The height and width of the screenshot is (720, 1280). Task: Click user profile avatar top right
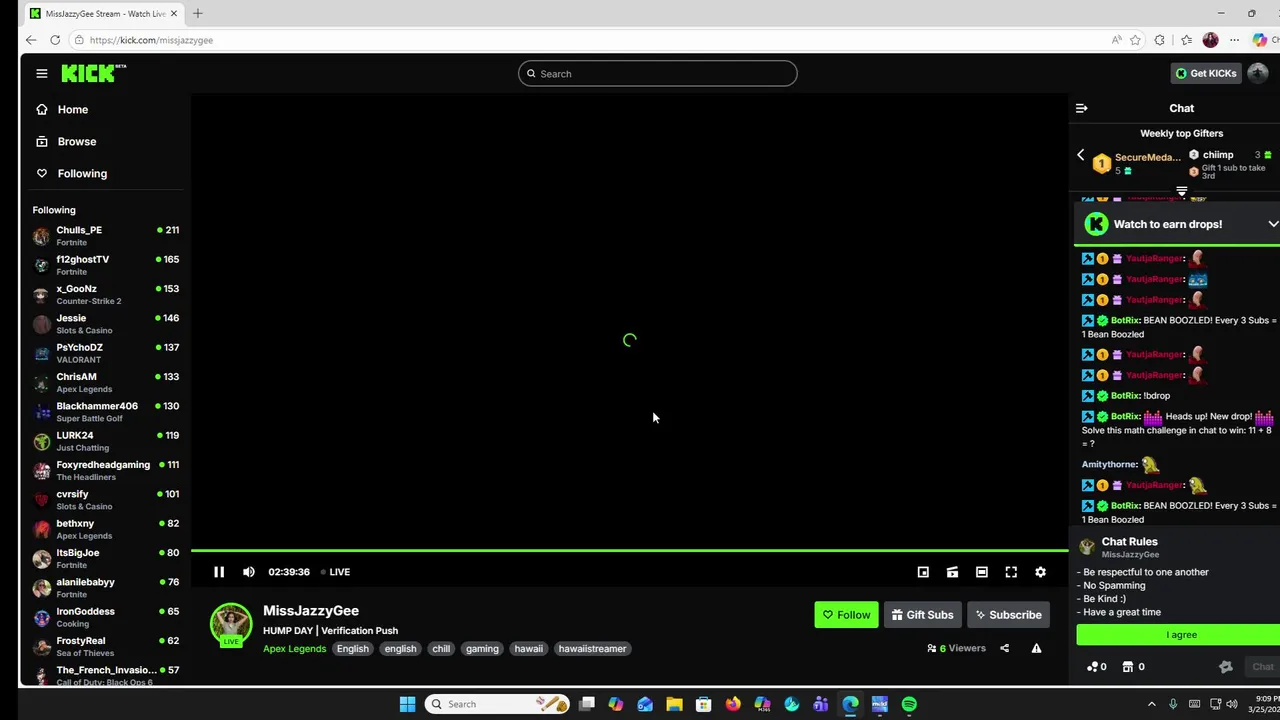tap(1258, 73)
